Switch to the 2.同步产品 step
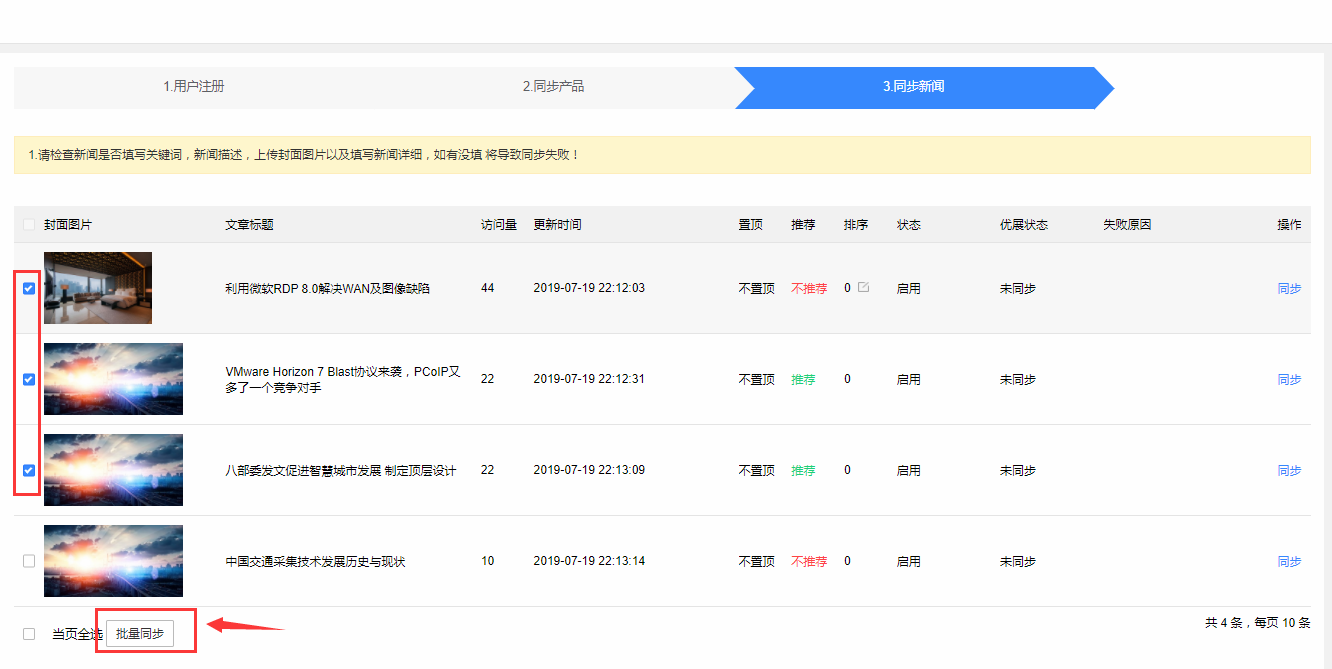The image size is (1332, 669). point(553,87)
